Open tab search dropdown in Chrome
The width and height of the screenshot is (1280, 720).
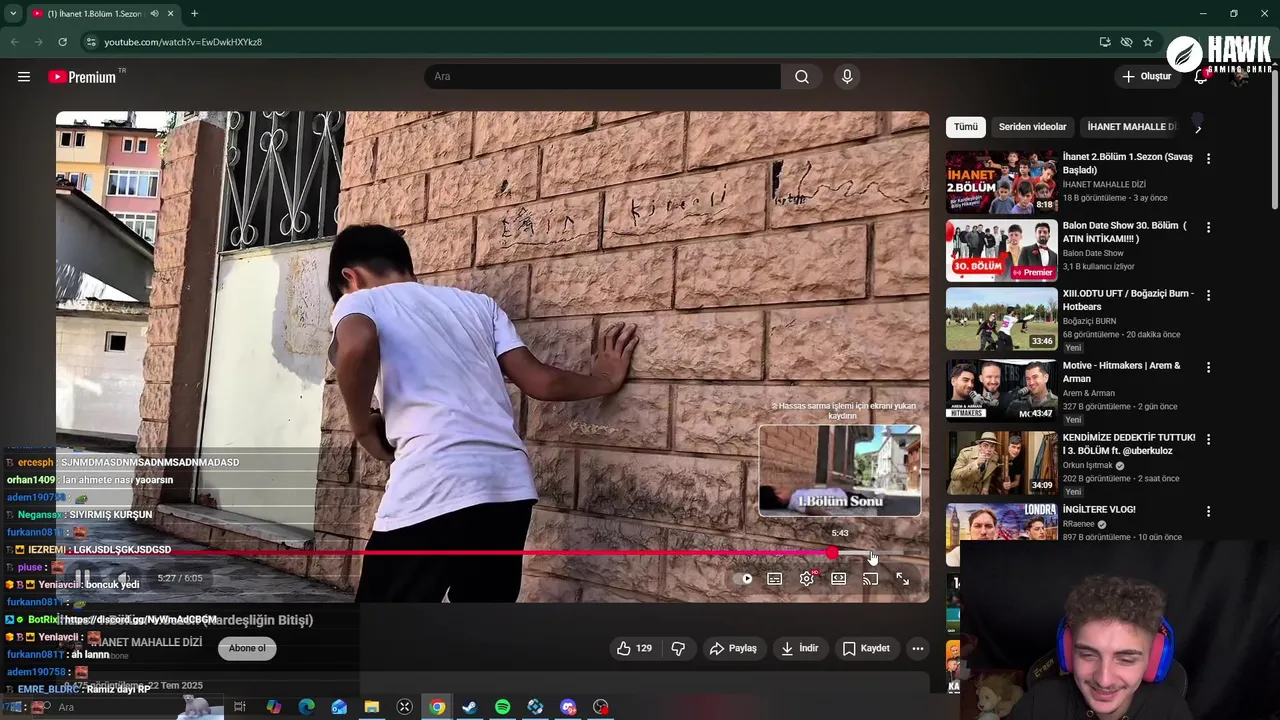click(13, 14)
